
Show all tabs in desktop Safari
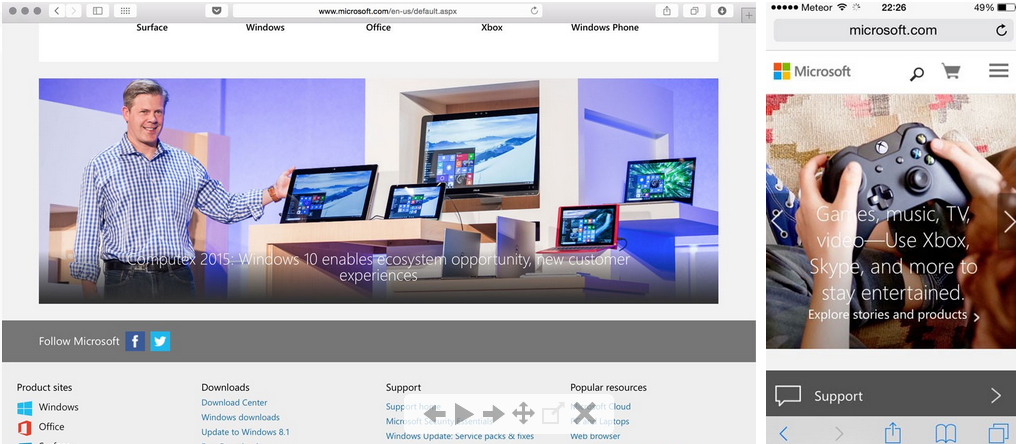click(694, 10)
